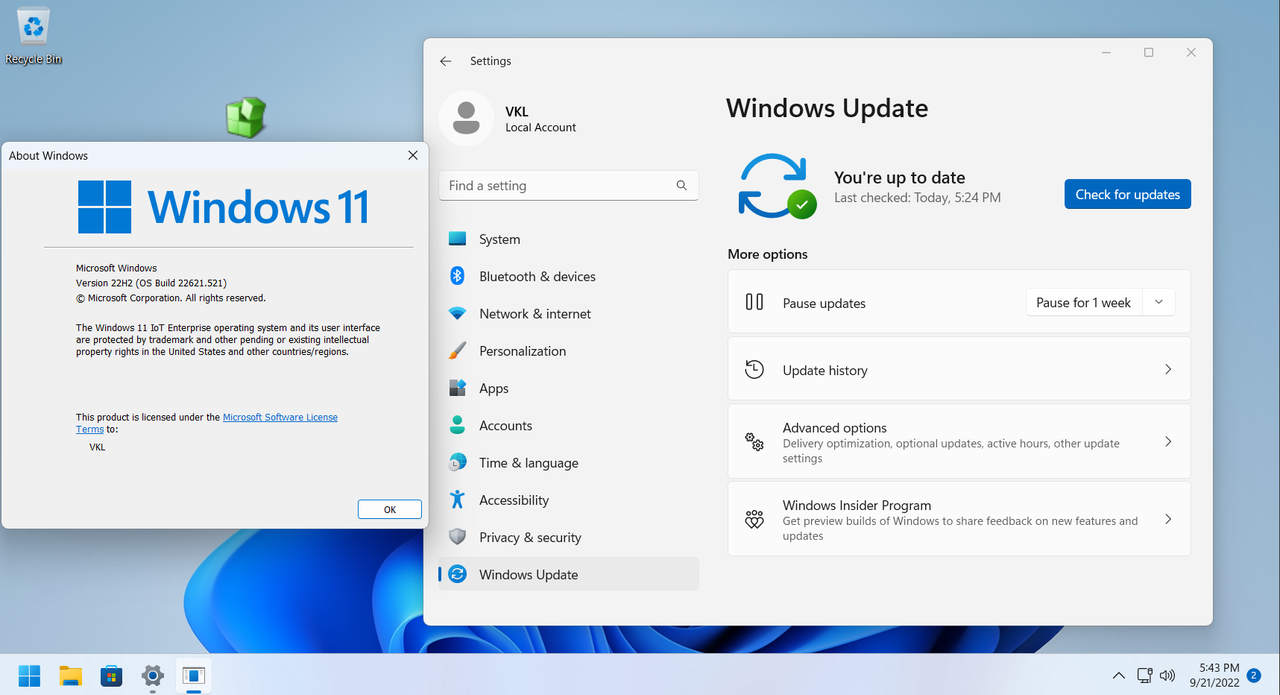Click the Settings gear on the taskbar
This screenshot has height=695, width=1280.
pyautogui.click(x=152, y=676)
